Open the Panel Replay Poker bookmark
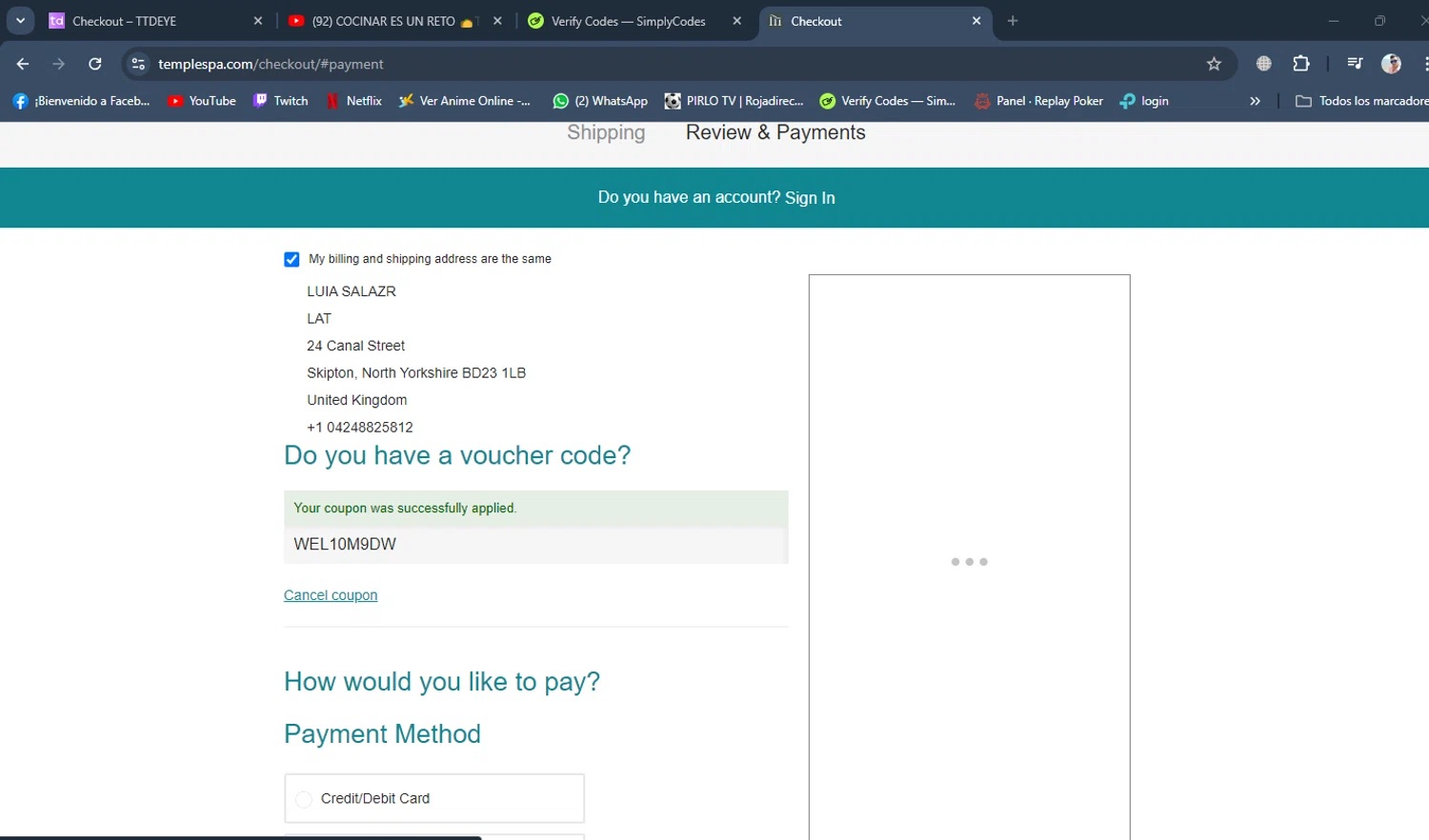The height and width of the screenshot is (840, 1429). 1039,101
